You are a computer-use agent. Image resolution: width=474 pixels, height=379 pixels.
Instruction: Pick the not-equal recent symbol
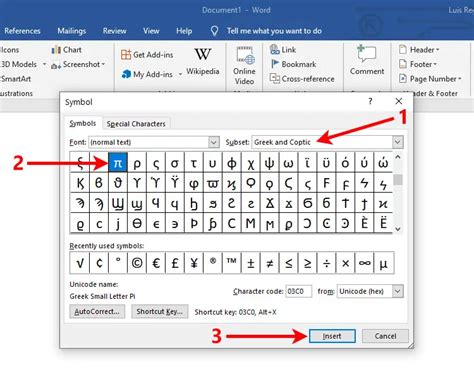[269, 263]
